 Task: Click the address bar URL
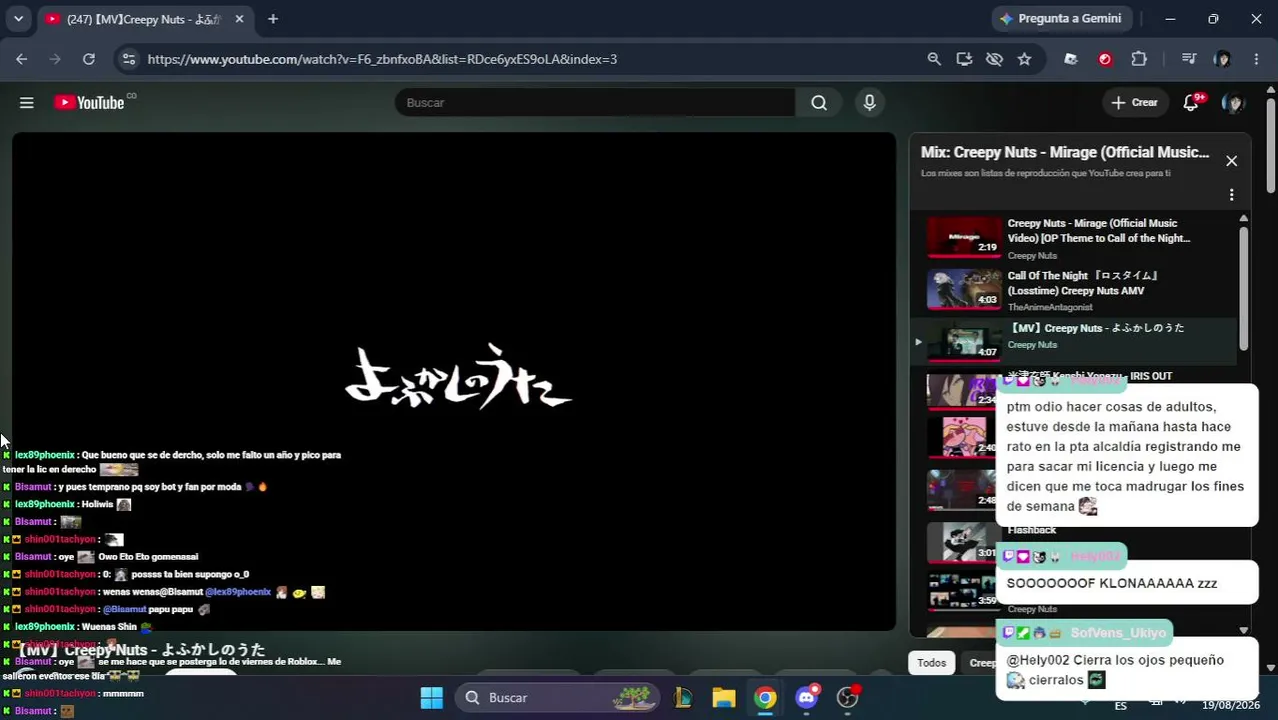coord(382,59)
